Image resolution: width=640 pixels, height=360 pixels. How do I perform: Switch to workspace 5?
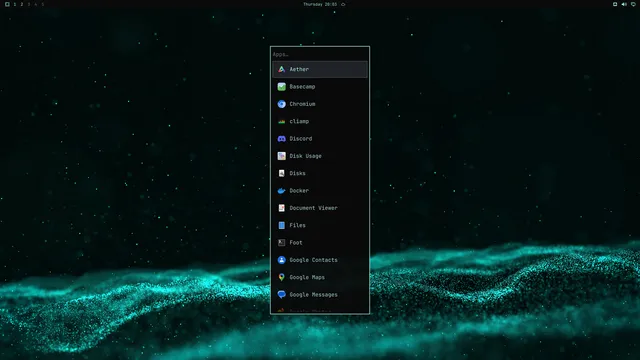point(42,4)
